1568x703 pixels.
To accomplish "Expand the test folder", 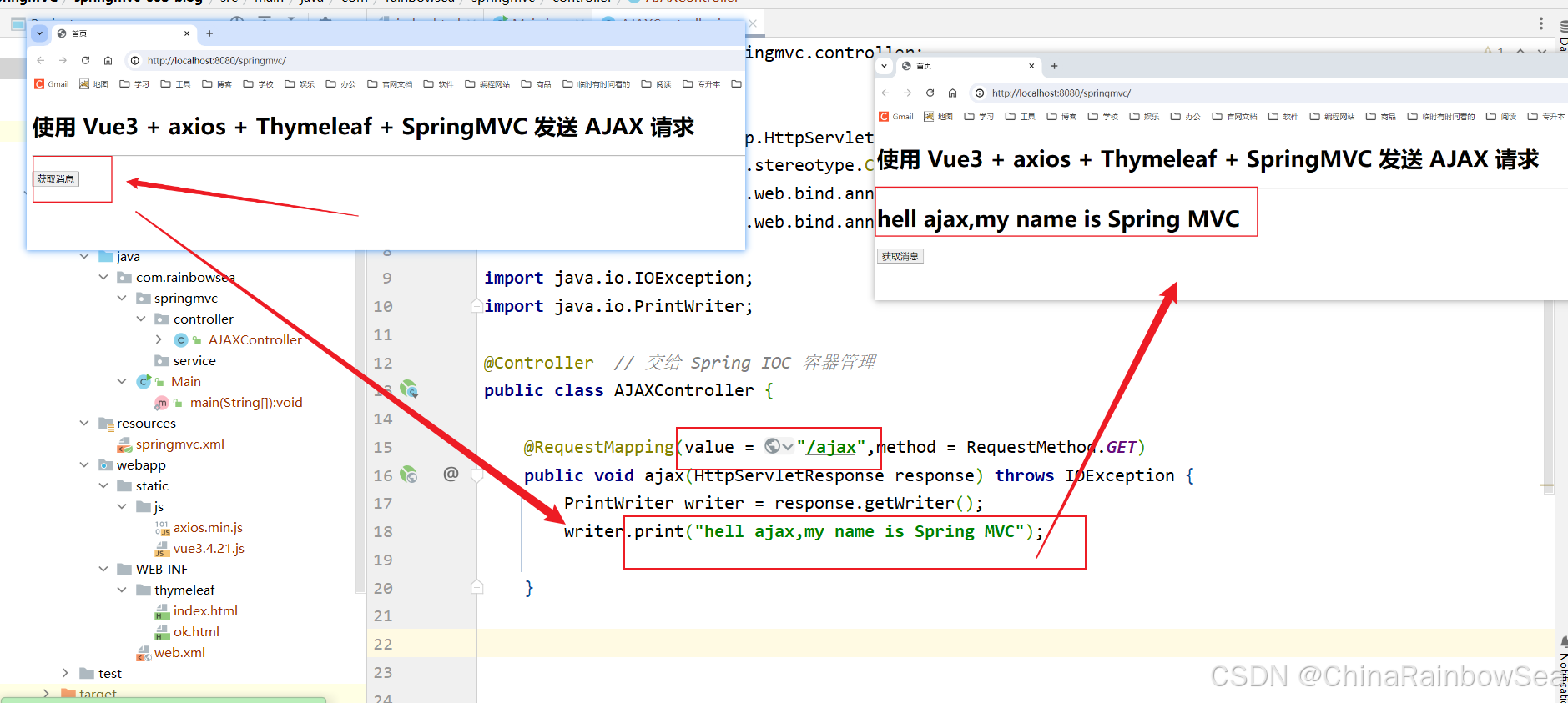I will [x=65, y=673].
